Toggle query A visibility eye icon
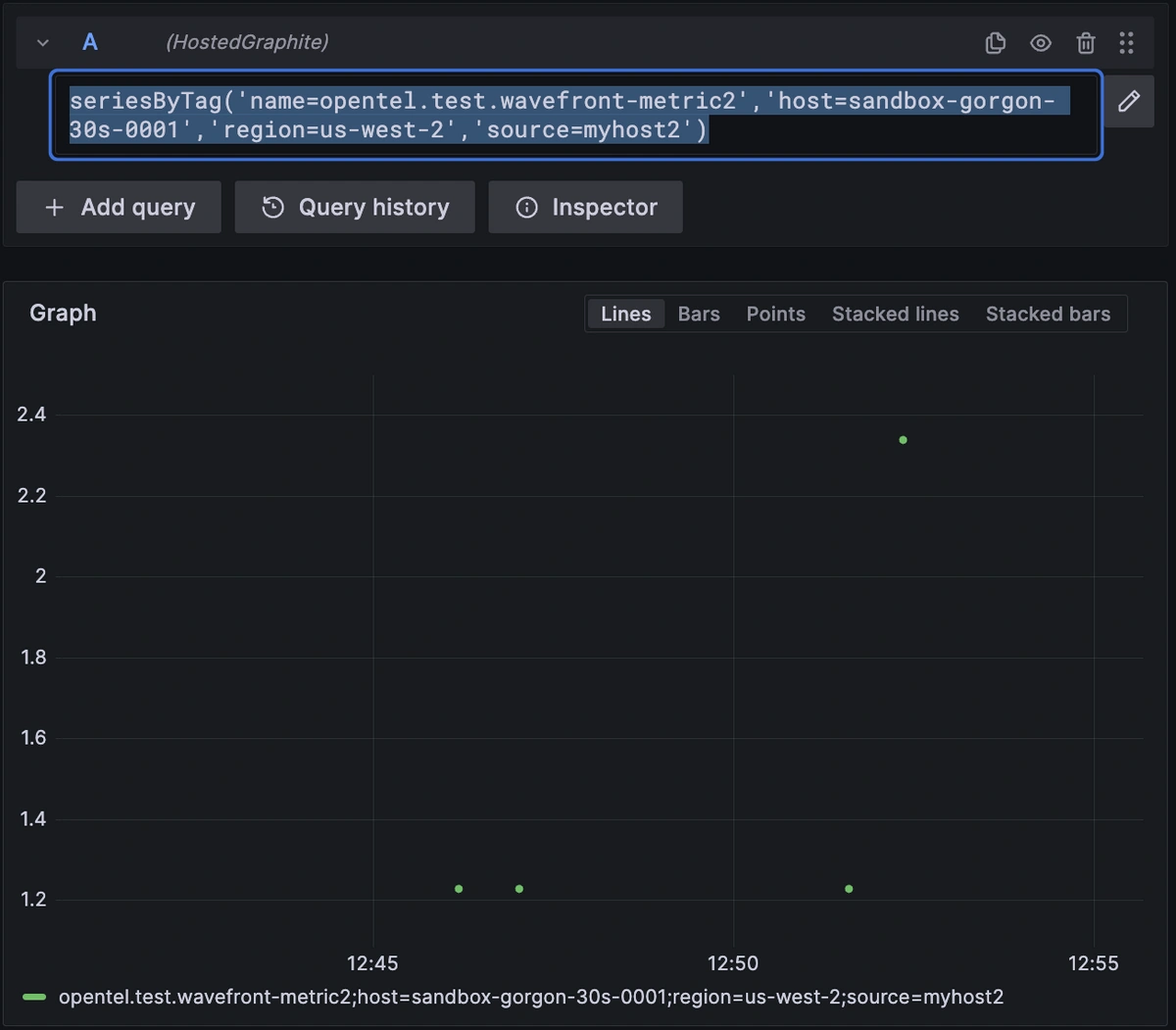 [x=1041, y=43]
